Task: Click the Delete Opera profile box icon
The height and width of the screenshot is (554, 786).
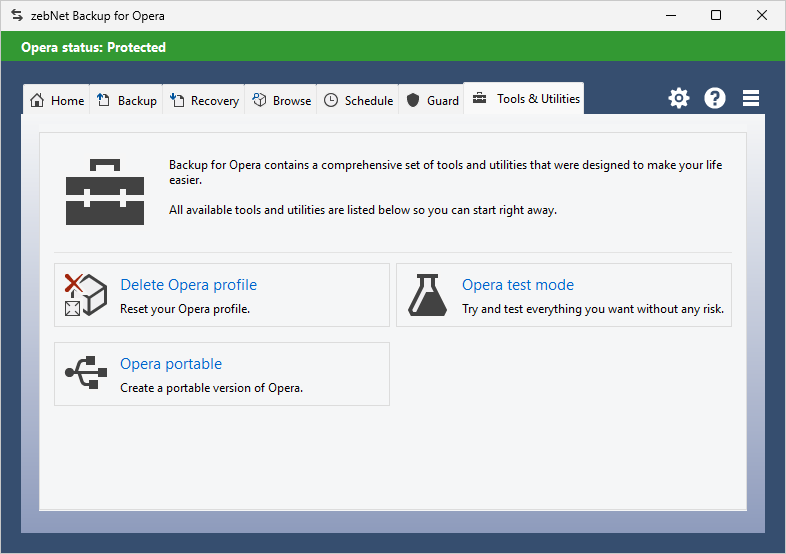Action: (x=85, y=295)
